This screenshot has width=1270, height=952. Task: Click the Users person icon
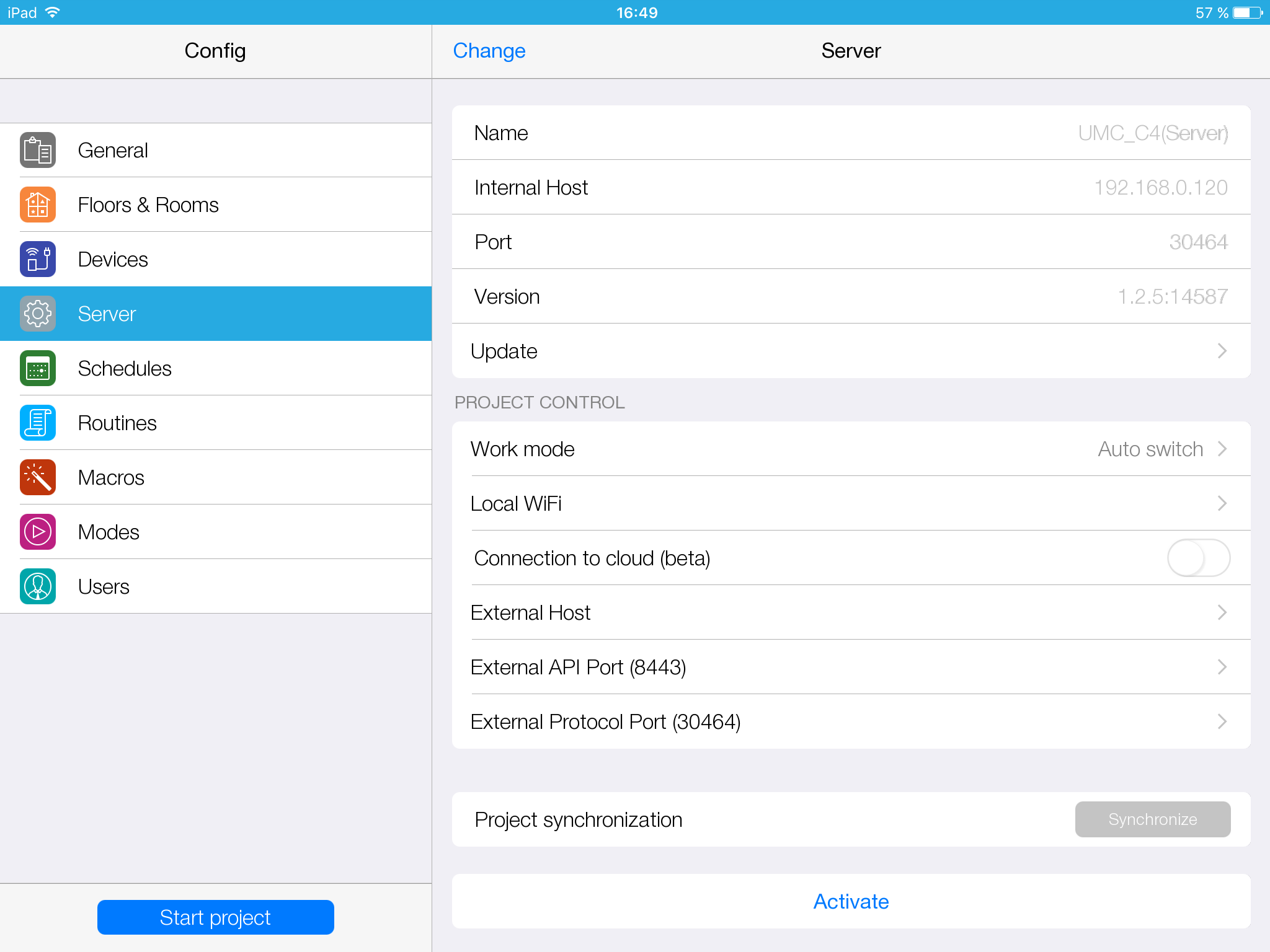(38, 586)
